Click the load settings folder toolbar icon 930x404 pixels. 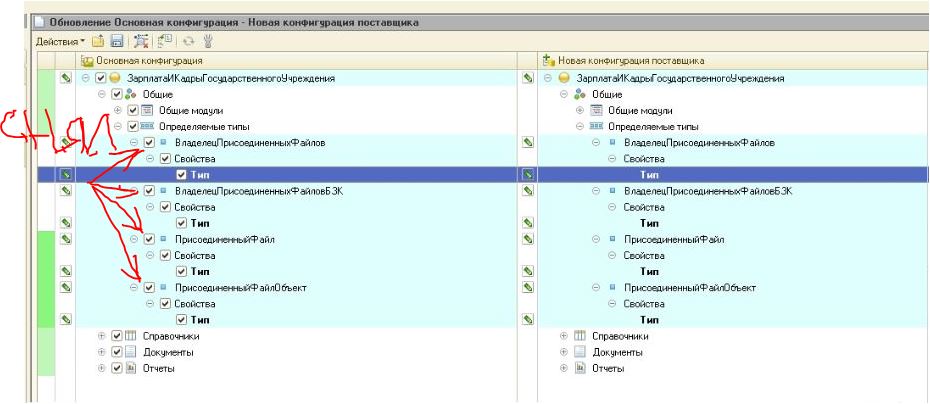coord(98,42)
